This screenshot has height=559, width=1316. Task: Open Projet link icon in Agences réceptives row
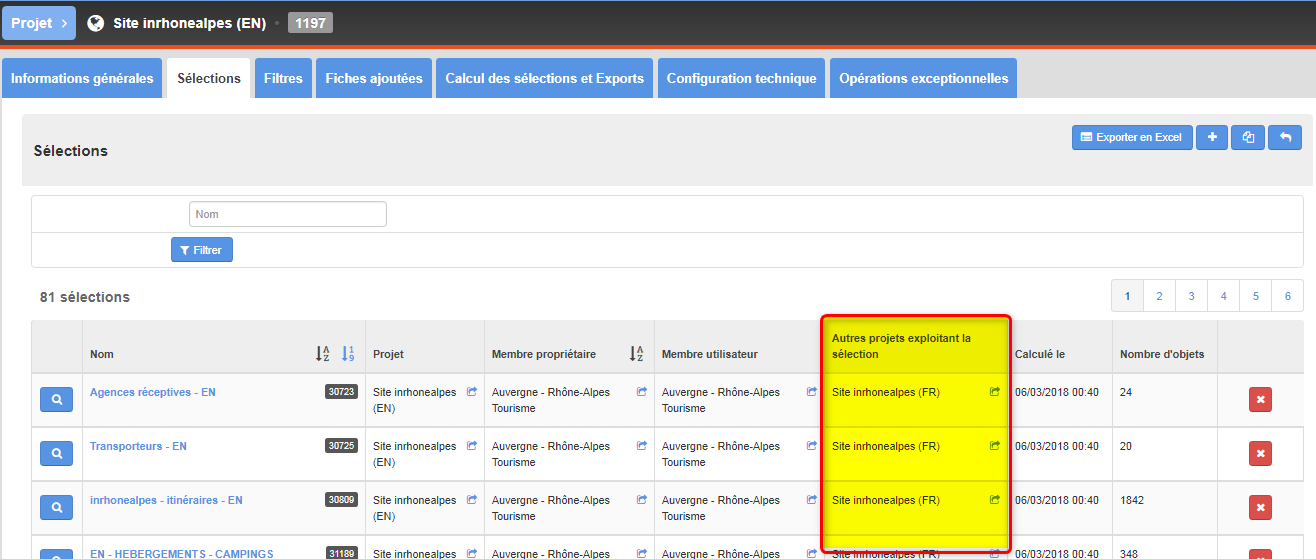click(x=472, y=392)
